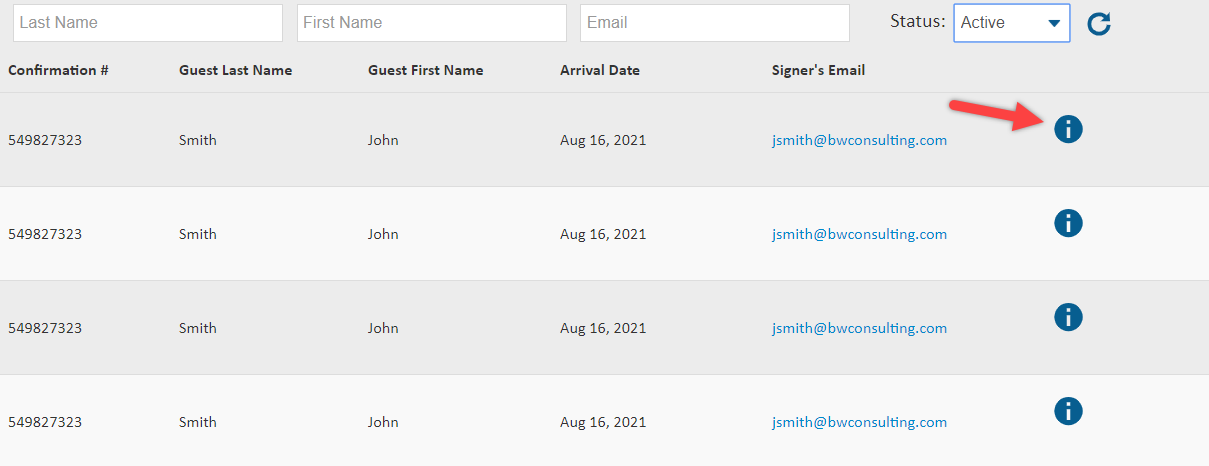Sort by Arrival Date column header
Image resolution: width=1209 pixels, height=466 pixels.
point(600,71)
